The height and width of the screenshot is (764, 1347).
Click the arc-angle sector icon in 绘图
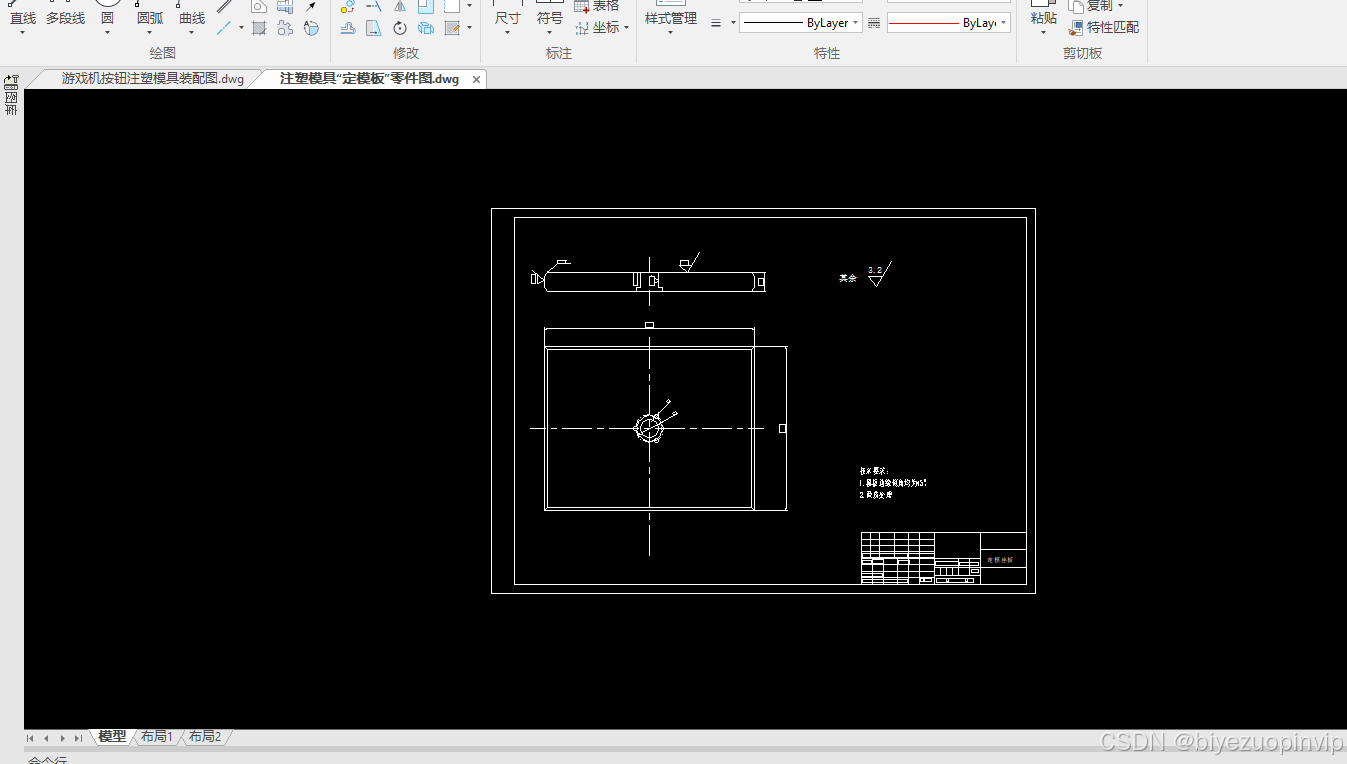(x=311, y=28)
